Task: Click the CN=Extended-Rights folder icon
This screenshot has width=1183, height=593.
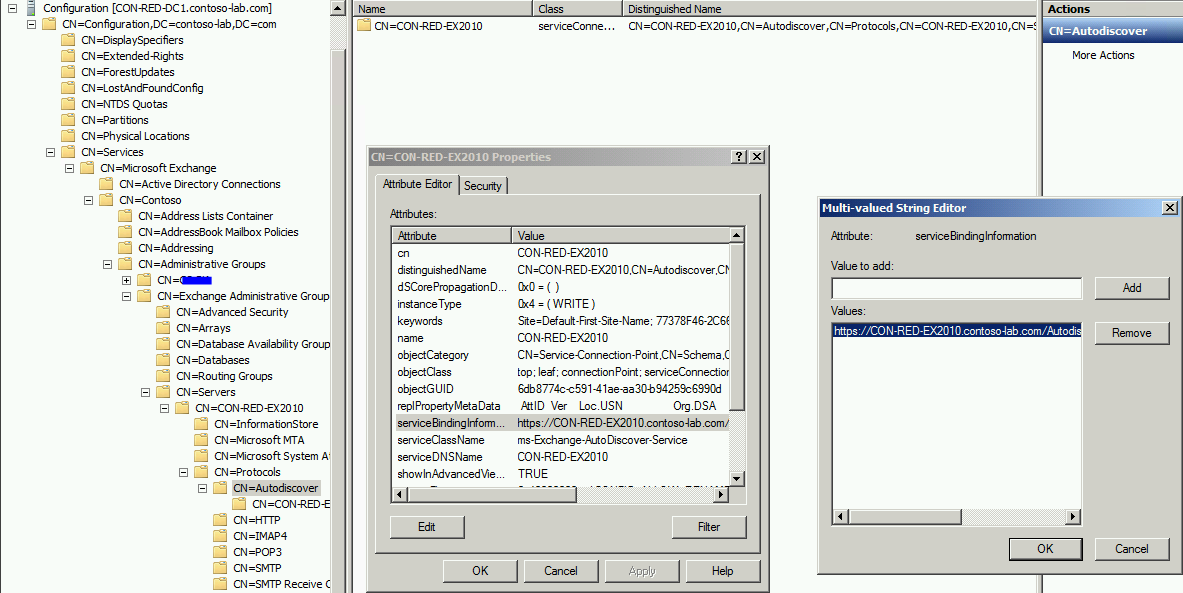Action: [69, 56]
